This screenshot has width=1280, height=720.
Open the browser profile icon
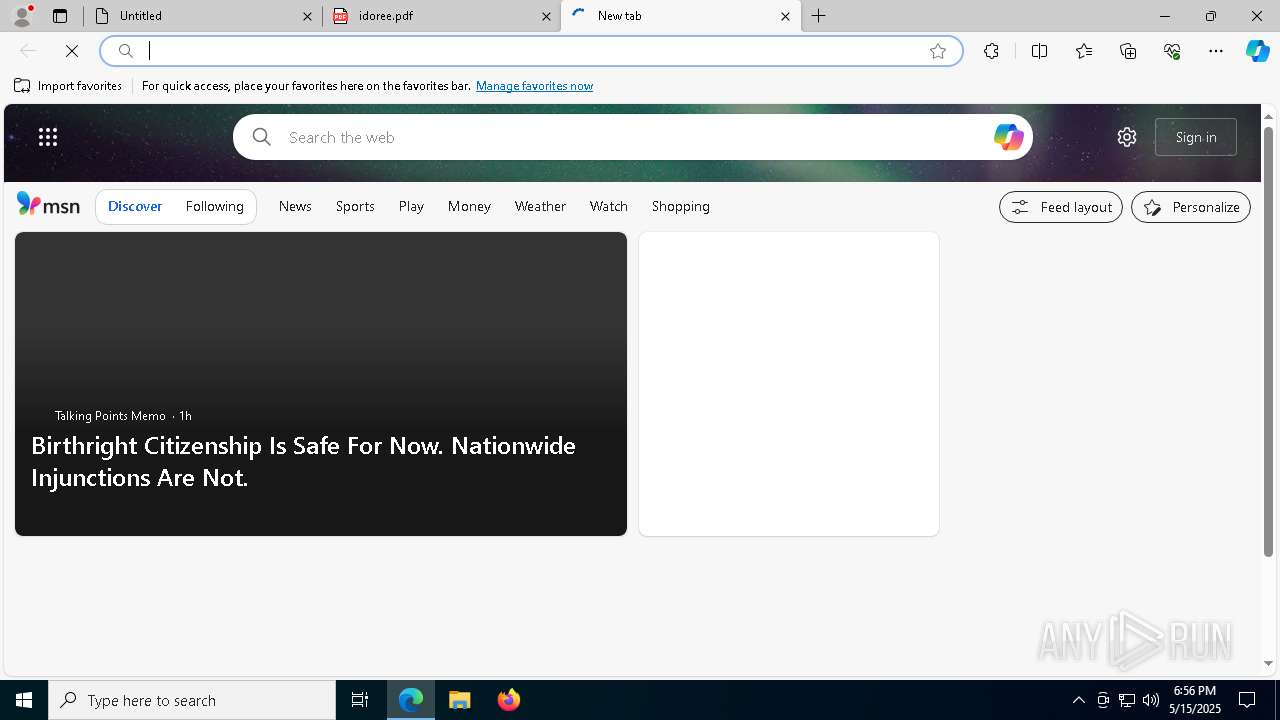point(22,16)
